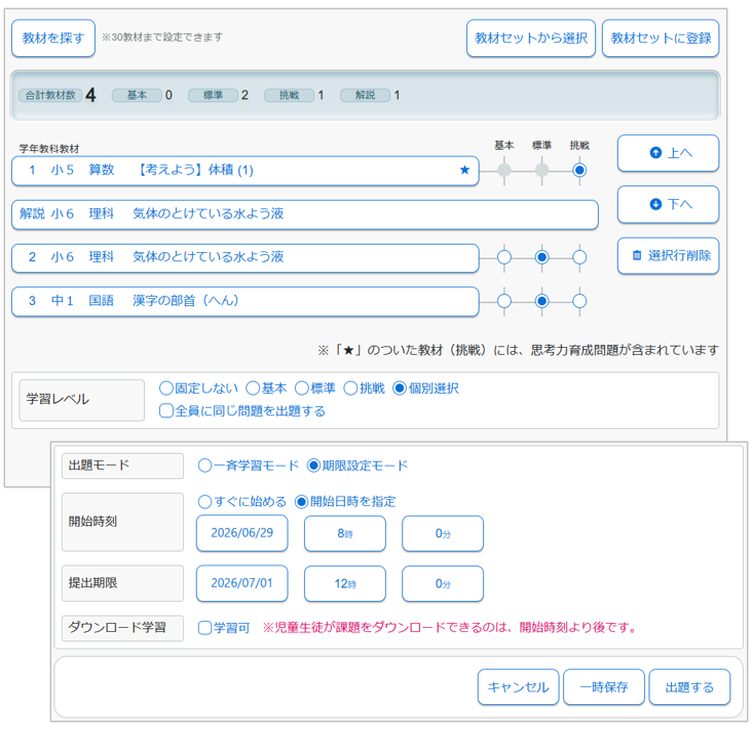Click the 教材を探す button

tap(53, 38)
